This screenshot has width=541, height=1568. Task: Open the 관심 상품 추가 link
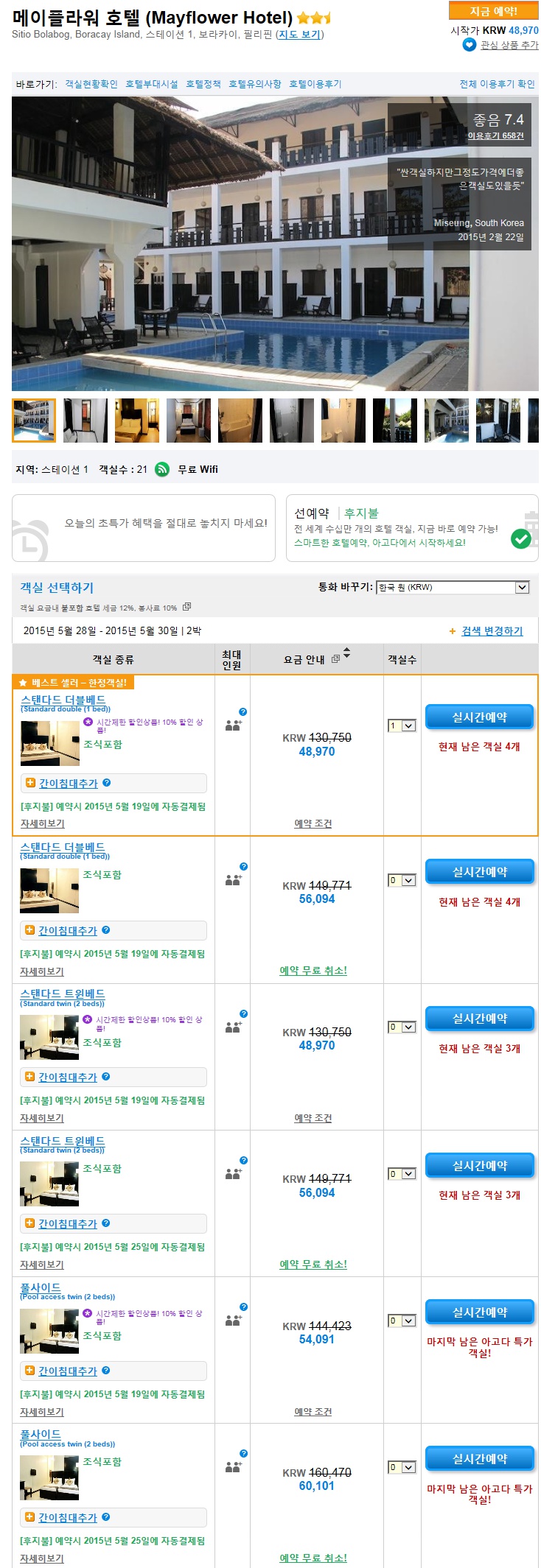(x=509, y=45)
